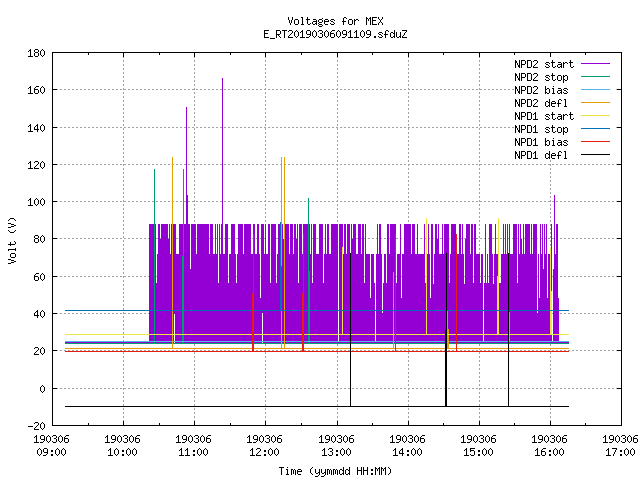Click the 180 volt axis tick label

(36, 53)
